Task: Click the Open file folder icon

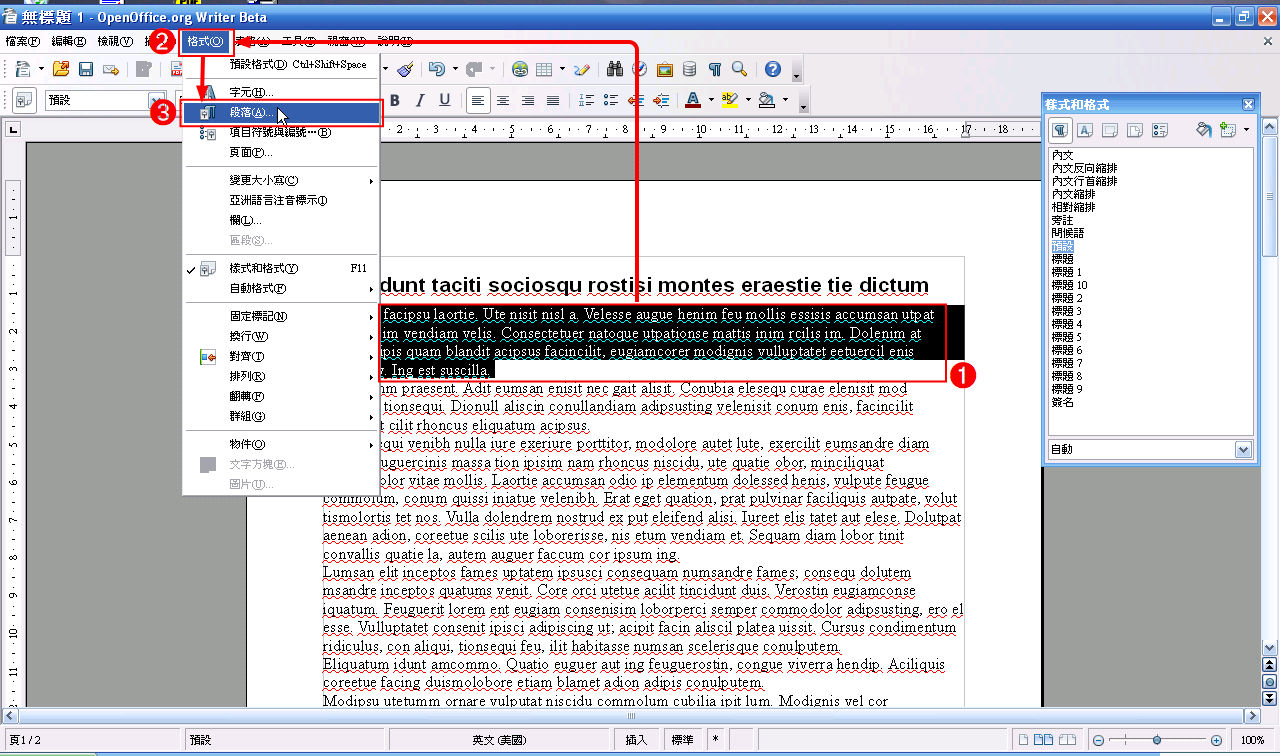Action: point(62,69)
